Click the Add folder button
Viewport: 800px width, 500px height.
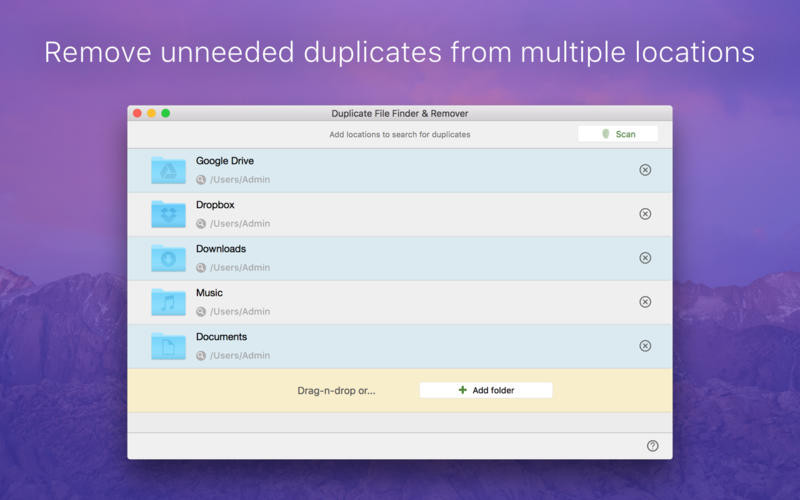coord(486,390)
